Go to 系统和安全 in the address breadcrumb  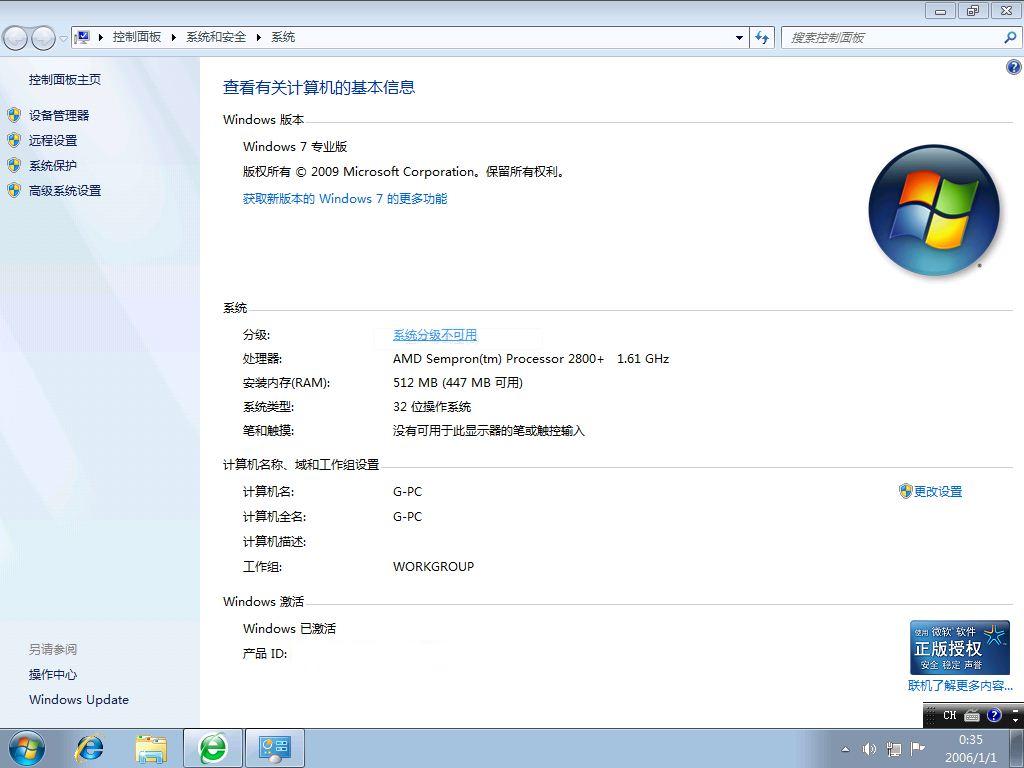point(216,37)
